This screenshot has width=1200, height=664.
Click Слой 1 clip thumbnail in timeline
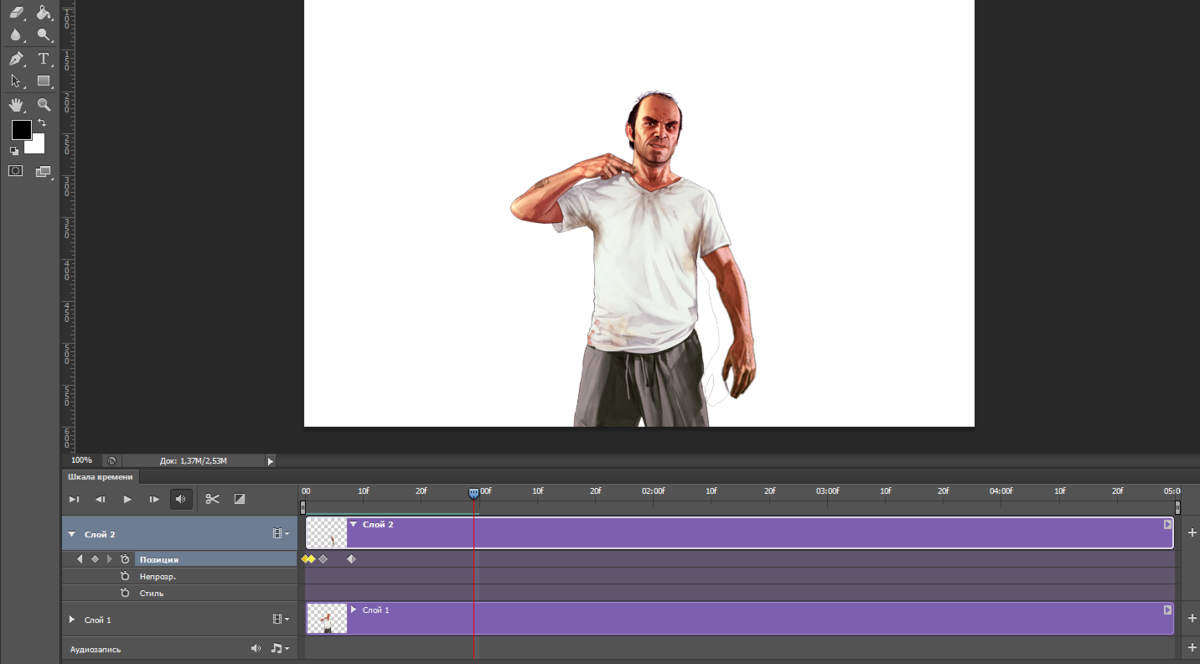pyautogui.click(x=326, y=619)
